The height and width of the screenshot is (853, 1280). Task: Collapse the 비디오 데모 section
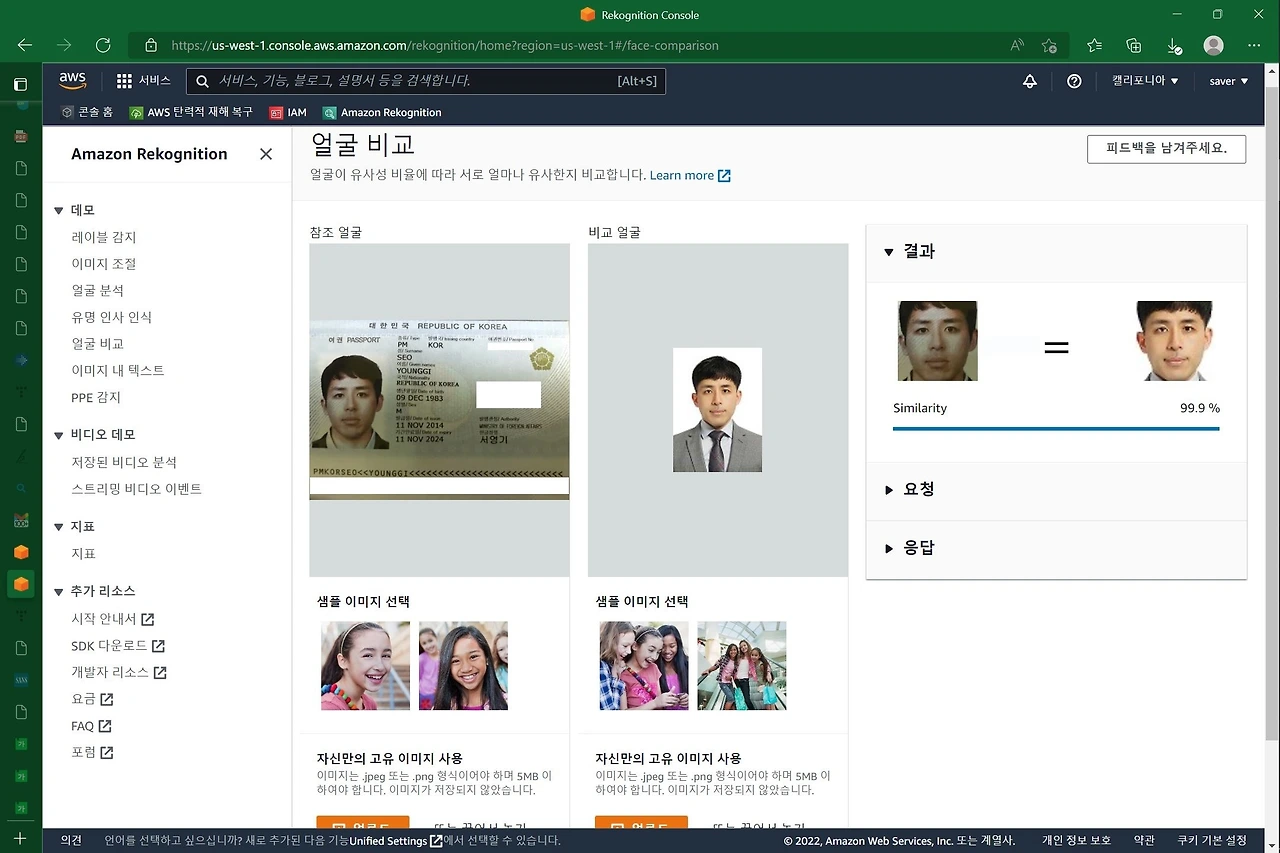(x=59, y=435)
